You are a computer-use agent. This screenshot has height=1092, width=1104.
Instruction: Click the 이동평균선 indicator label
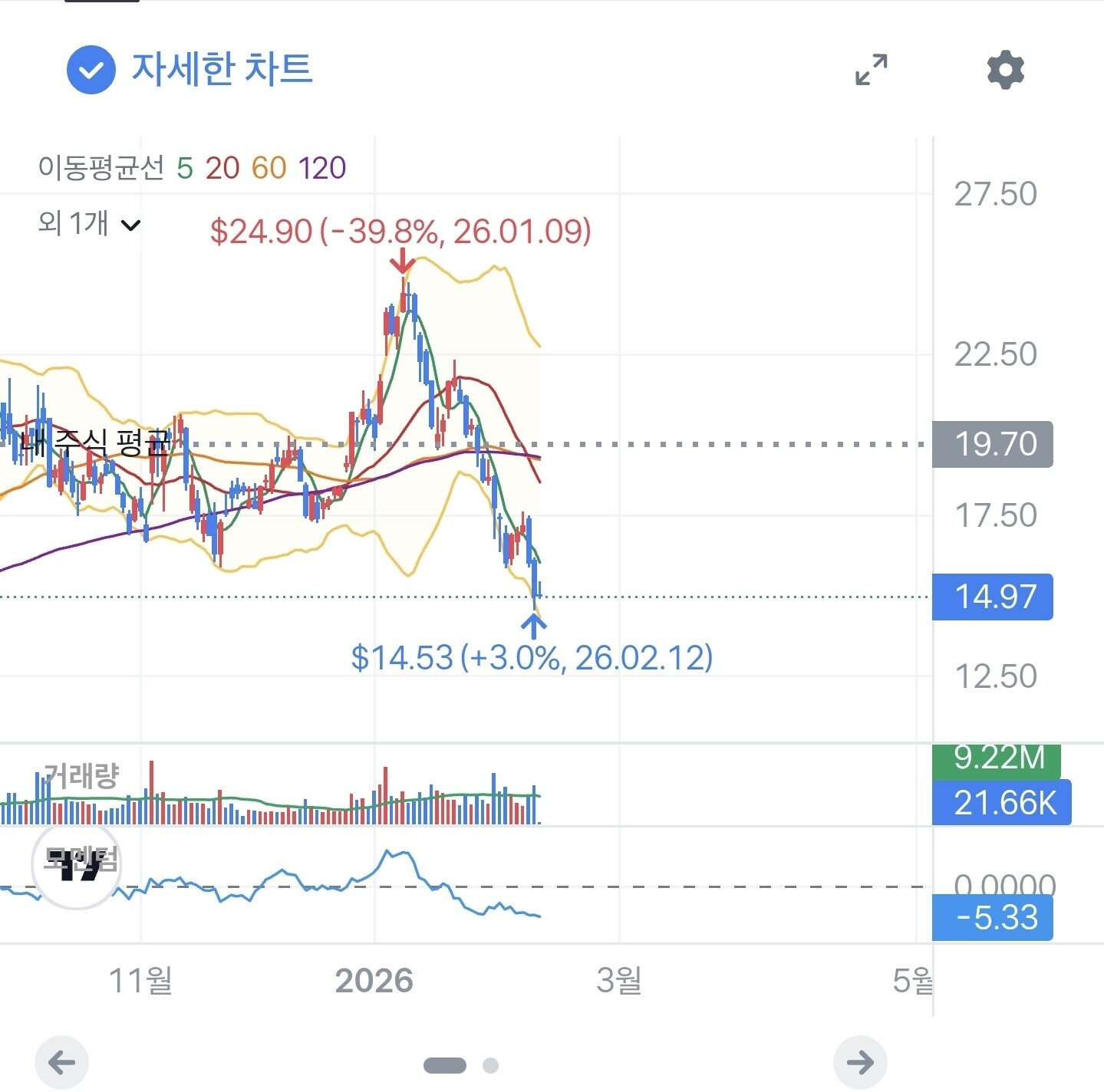[101, 168]
